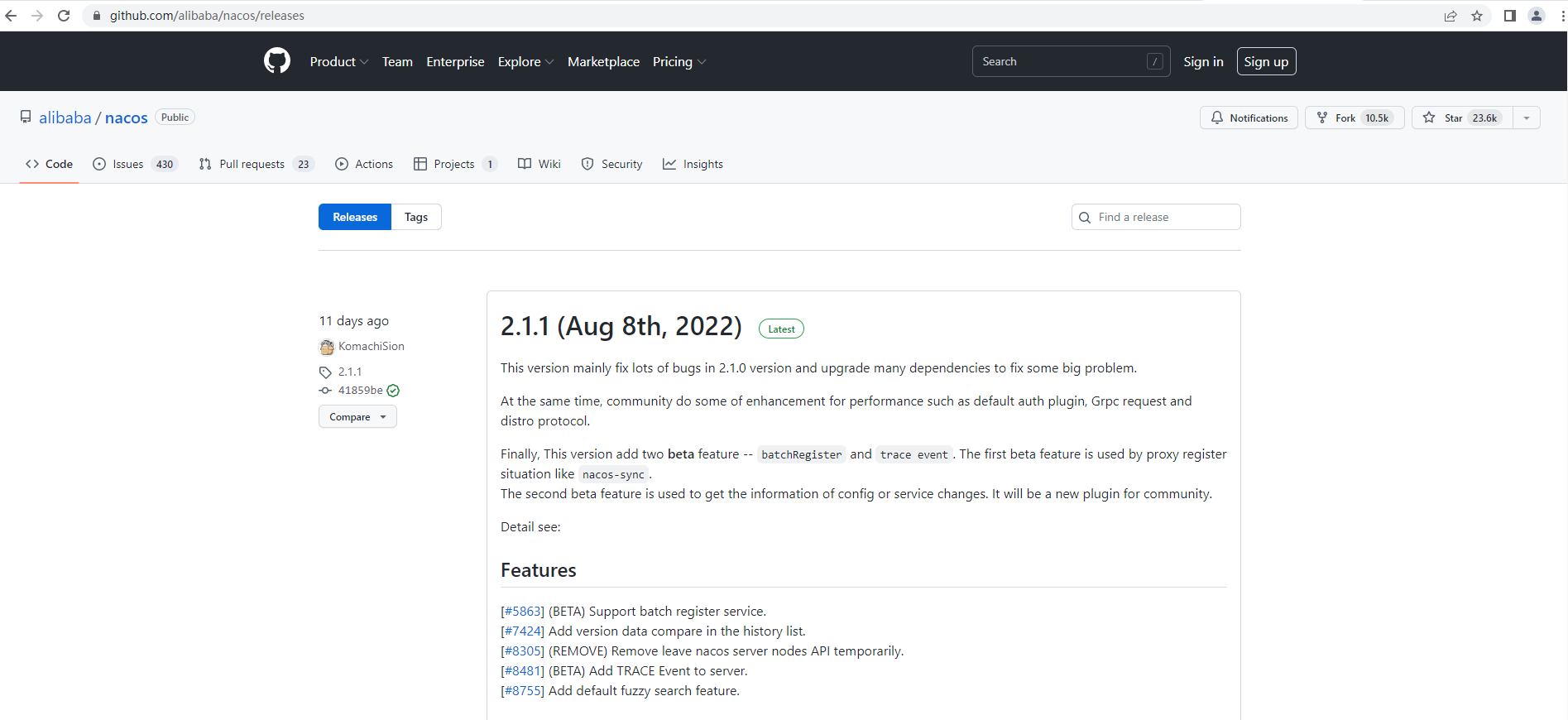Open Chrome three-dot menu
The height and width of the screenshot is (720, 1568).
coord(1562,16)
